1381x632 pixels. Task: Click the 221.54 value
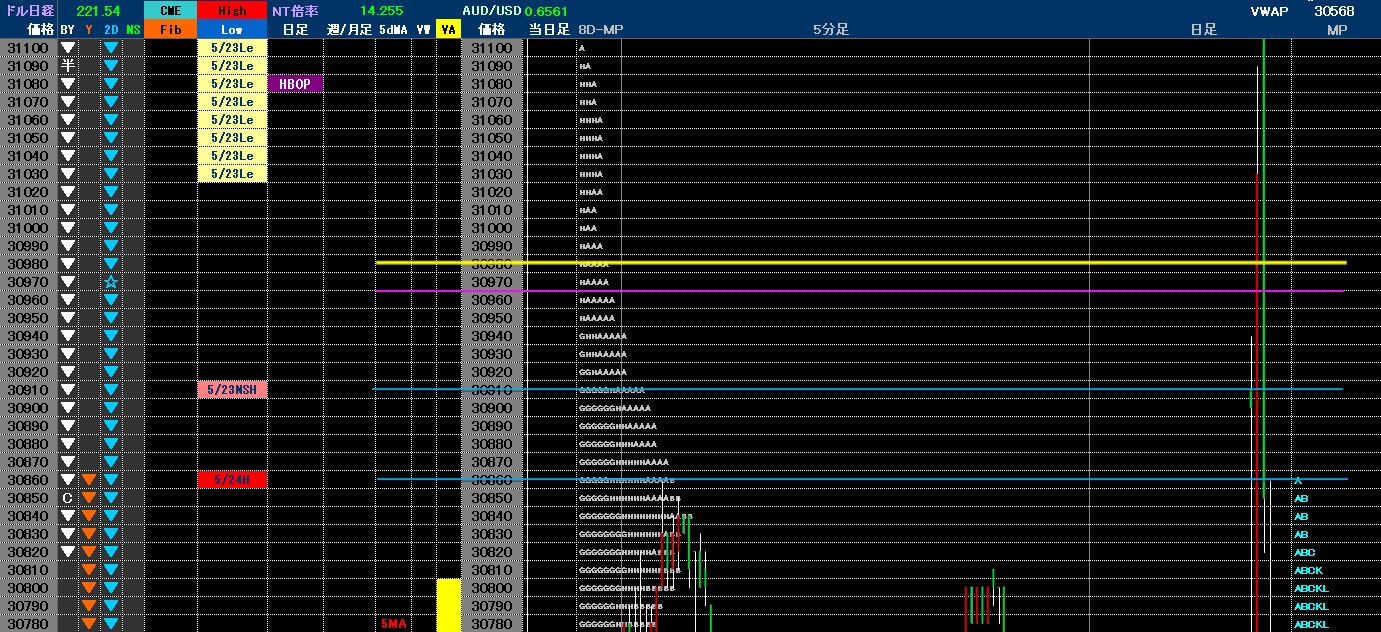pyautogui.click(x=98, y=11)
